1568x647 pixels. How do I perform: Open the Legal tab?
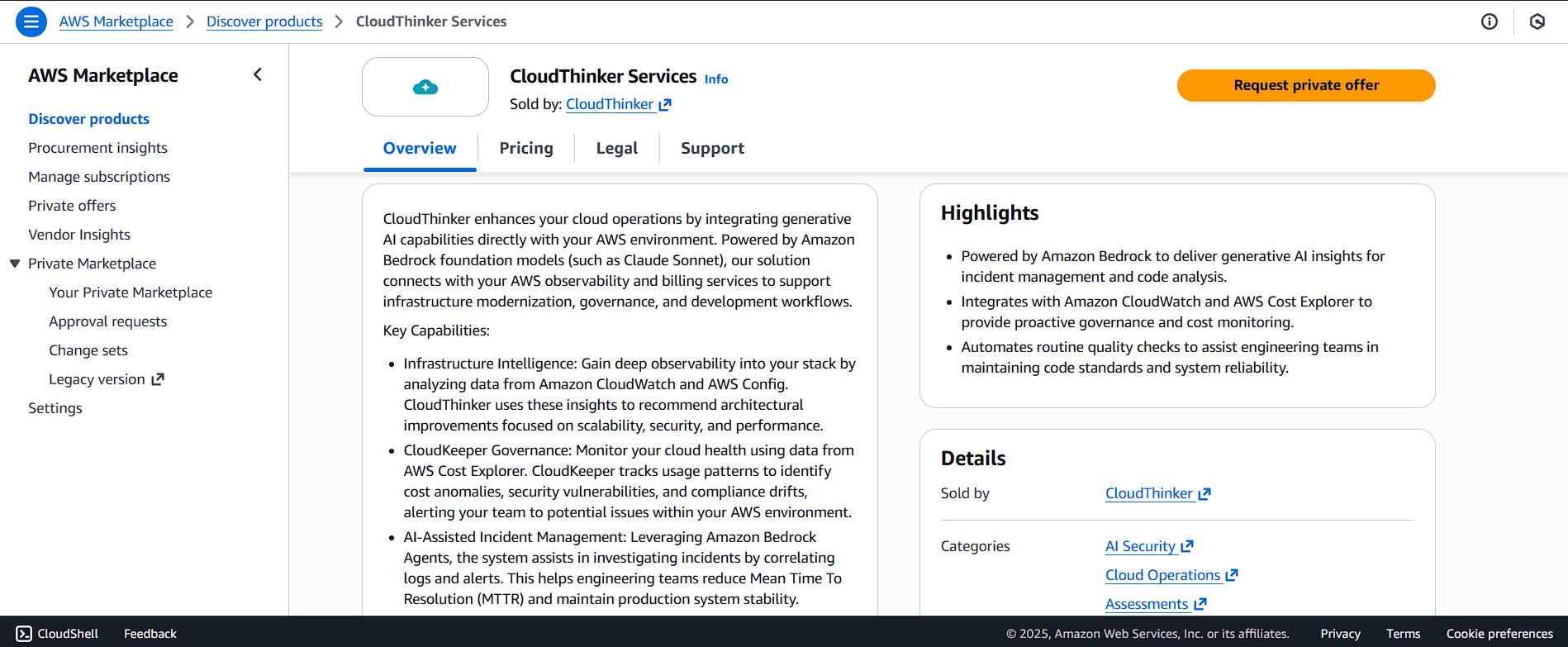point(617,148)
